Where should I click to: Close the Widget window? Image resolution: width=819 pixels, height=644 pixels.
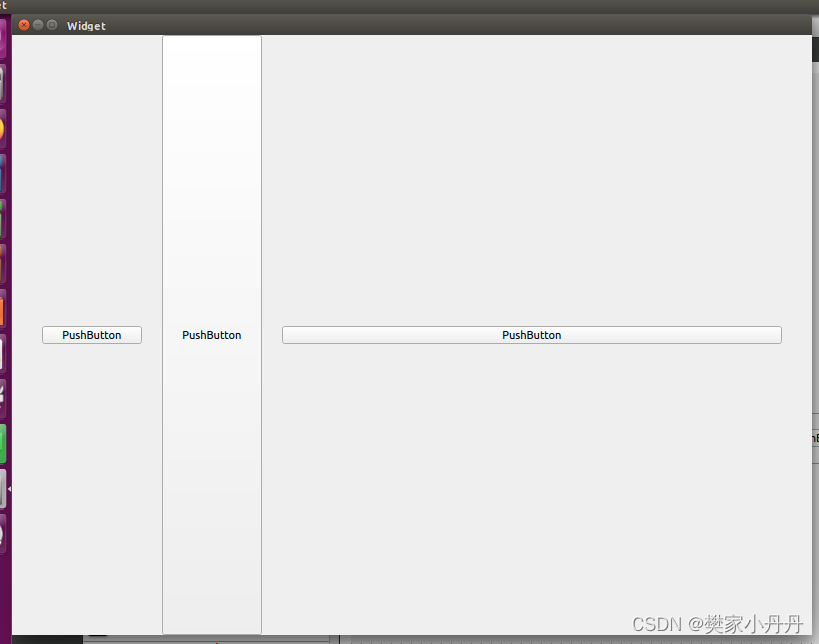point(23,25)
